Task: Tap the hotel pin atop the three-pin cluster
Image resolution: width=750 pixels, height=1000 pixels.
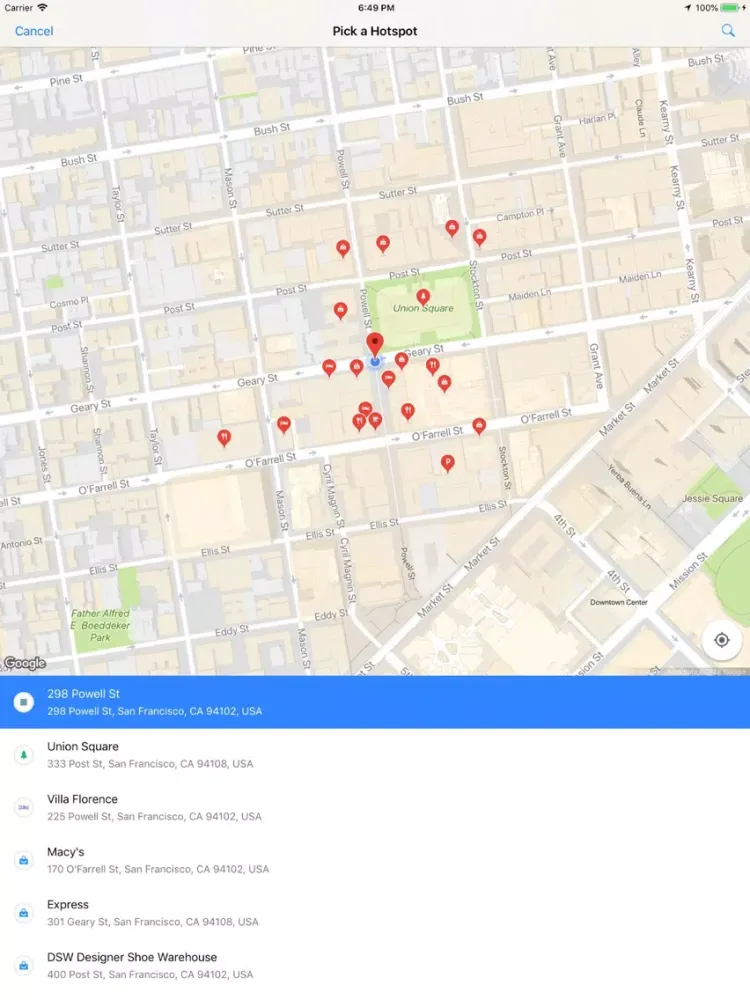Action: click(x=365, y=408)
